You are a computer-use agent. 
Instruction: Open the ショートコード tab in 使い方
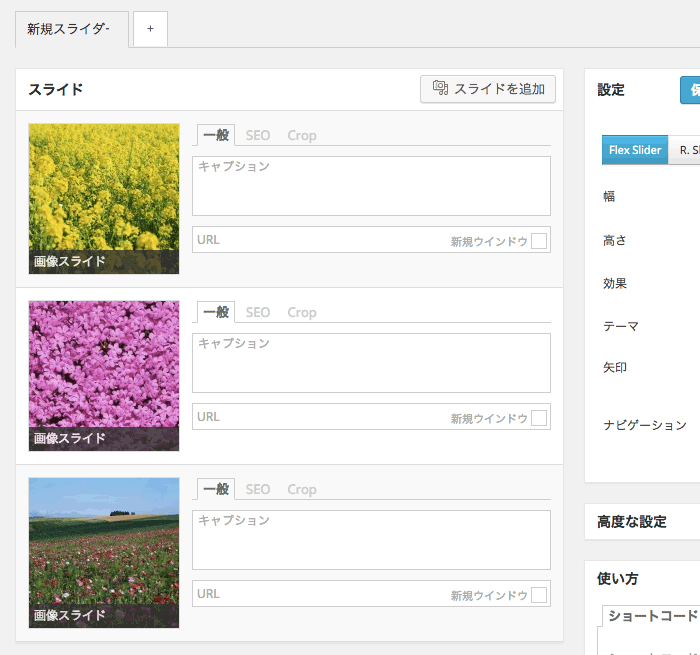[x=652, y=616]
